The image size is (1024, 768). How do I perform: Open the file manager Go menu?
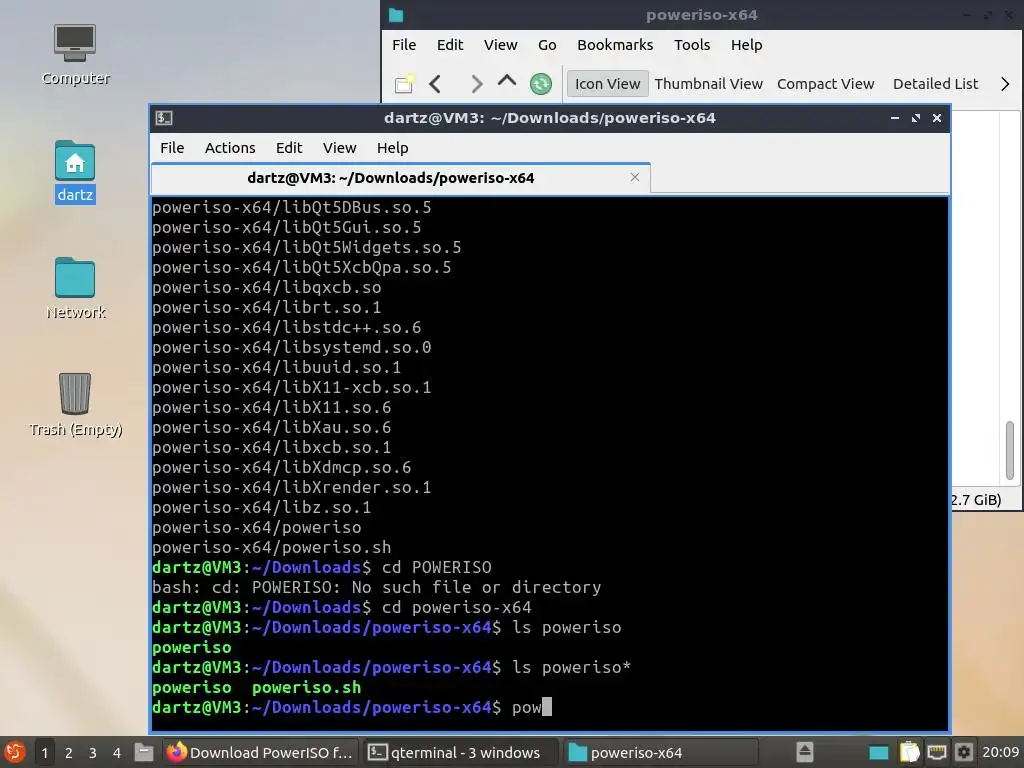(x=547, y=44)
